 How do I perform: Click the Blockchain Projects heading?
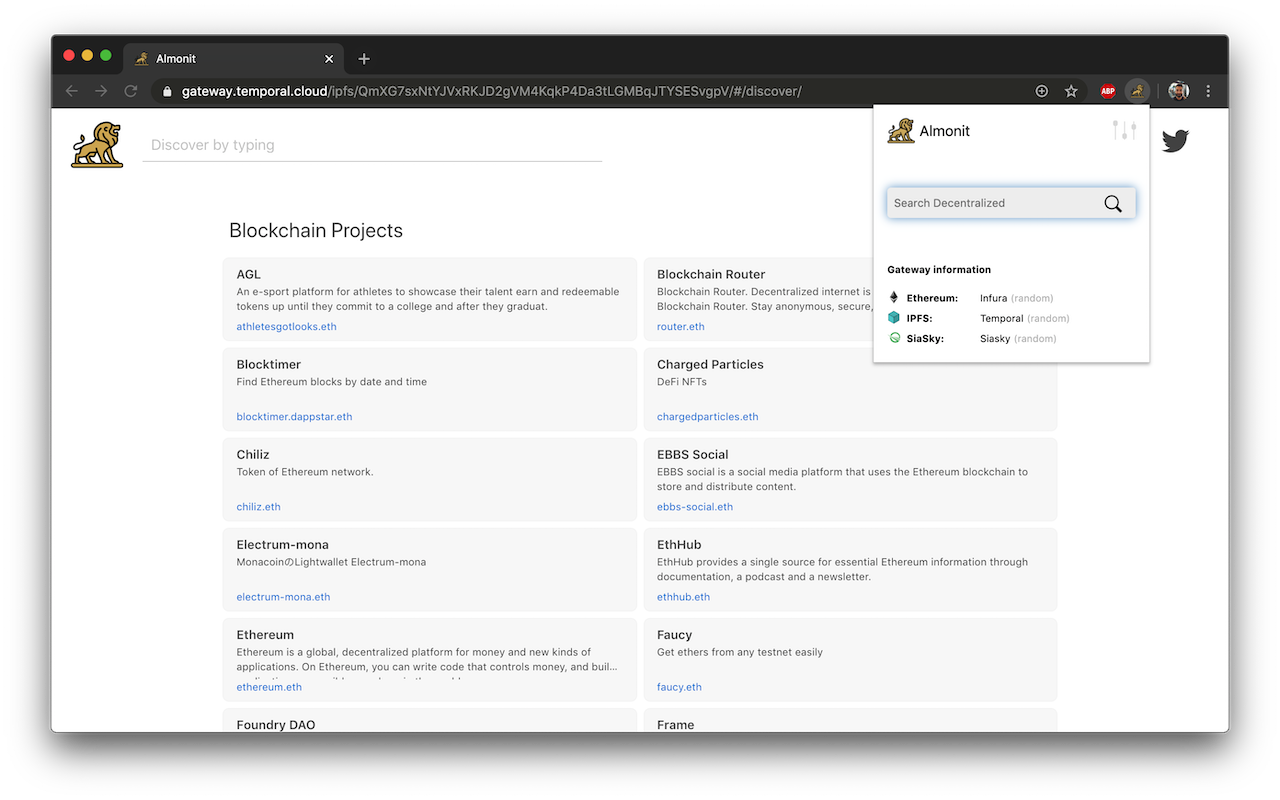316,230
